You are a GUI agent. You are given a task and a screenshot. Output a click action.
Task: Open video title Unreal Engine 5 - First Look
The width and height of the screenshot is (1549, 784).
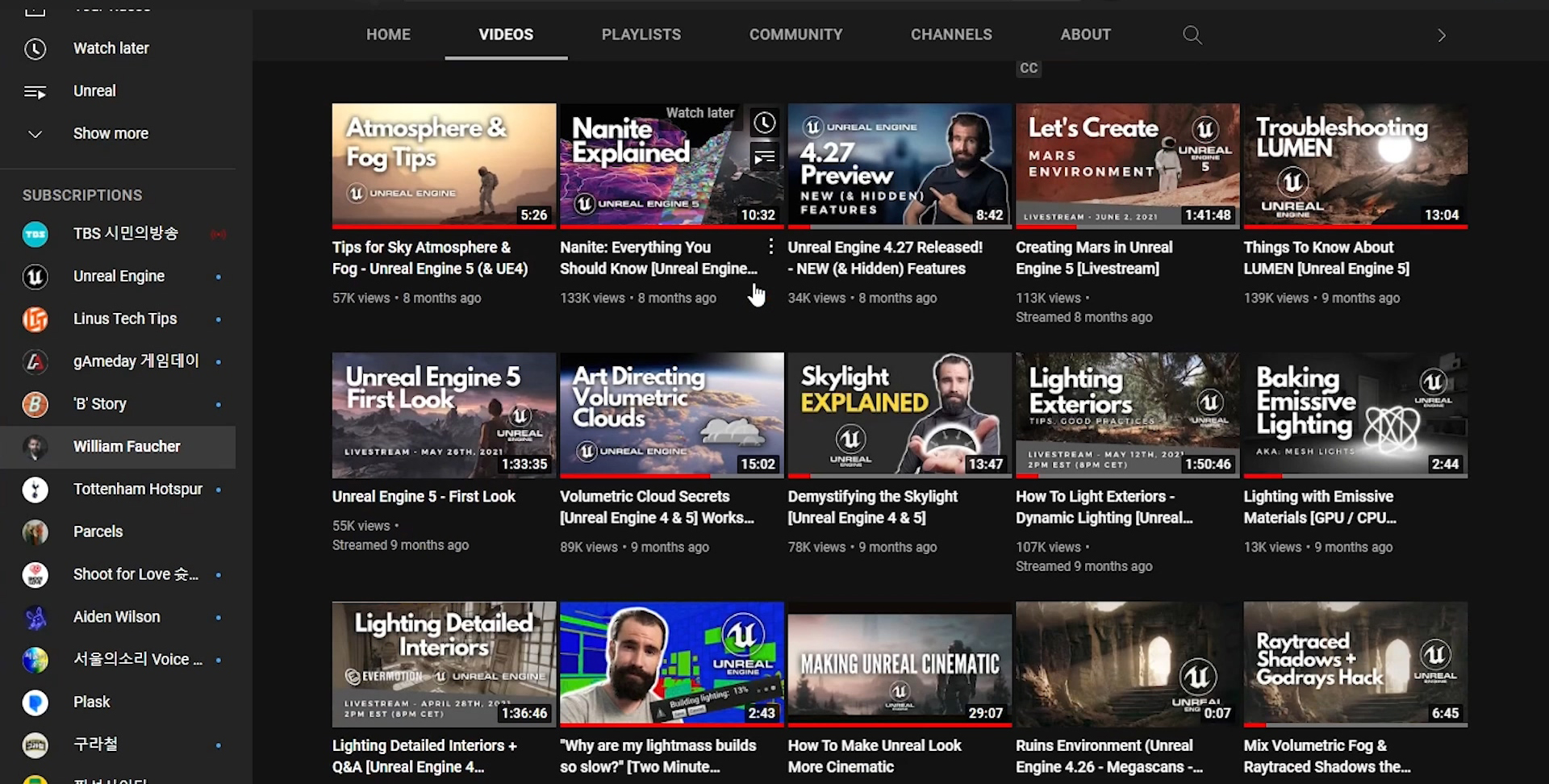tap(424, 497)
